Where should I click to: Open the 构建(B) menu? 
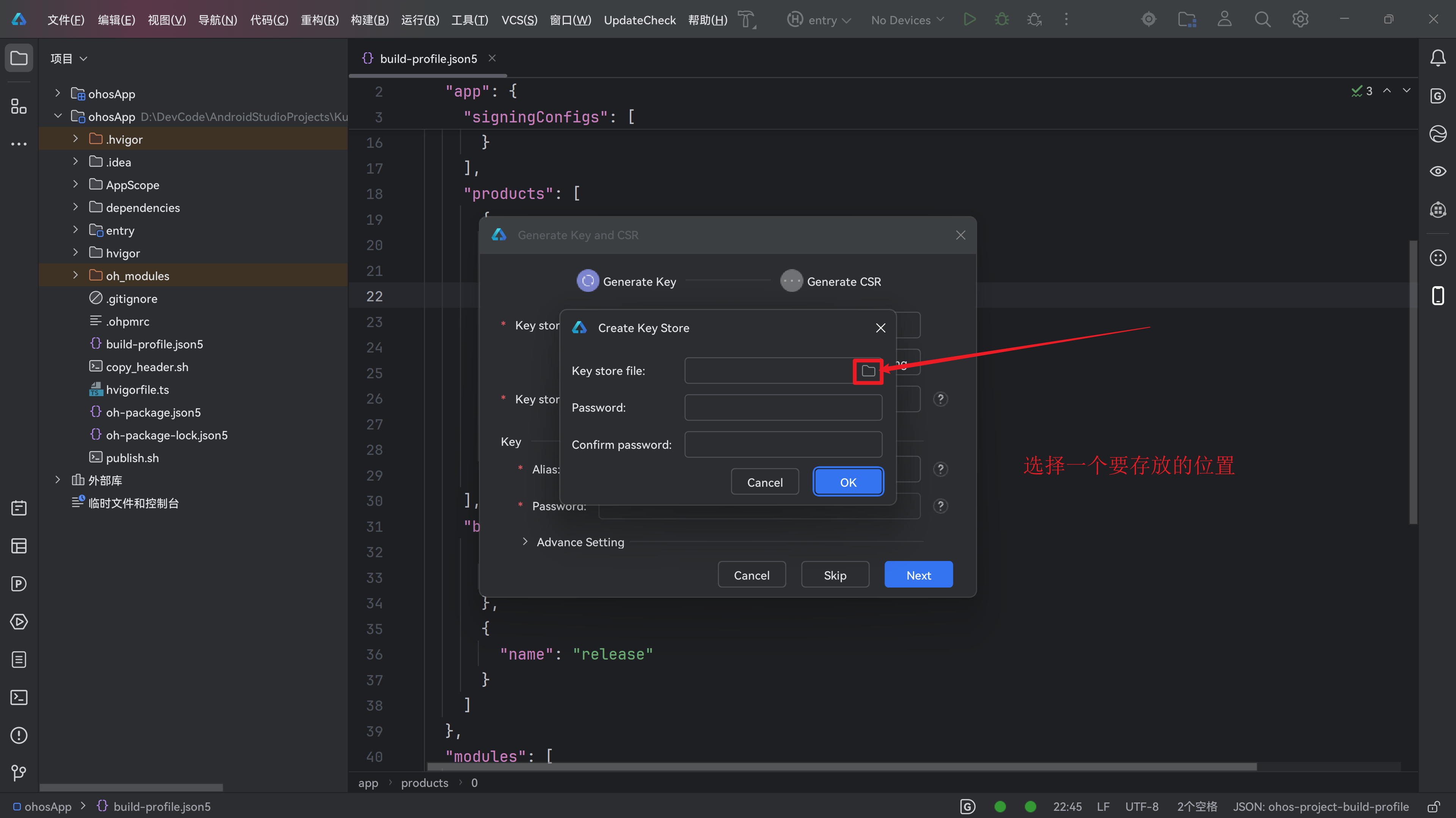pos(370,20)
